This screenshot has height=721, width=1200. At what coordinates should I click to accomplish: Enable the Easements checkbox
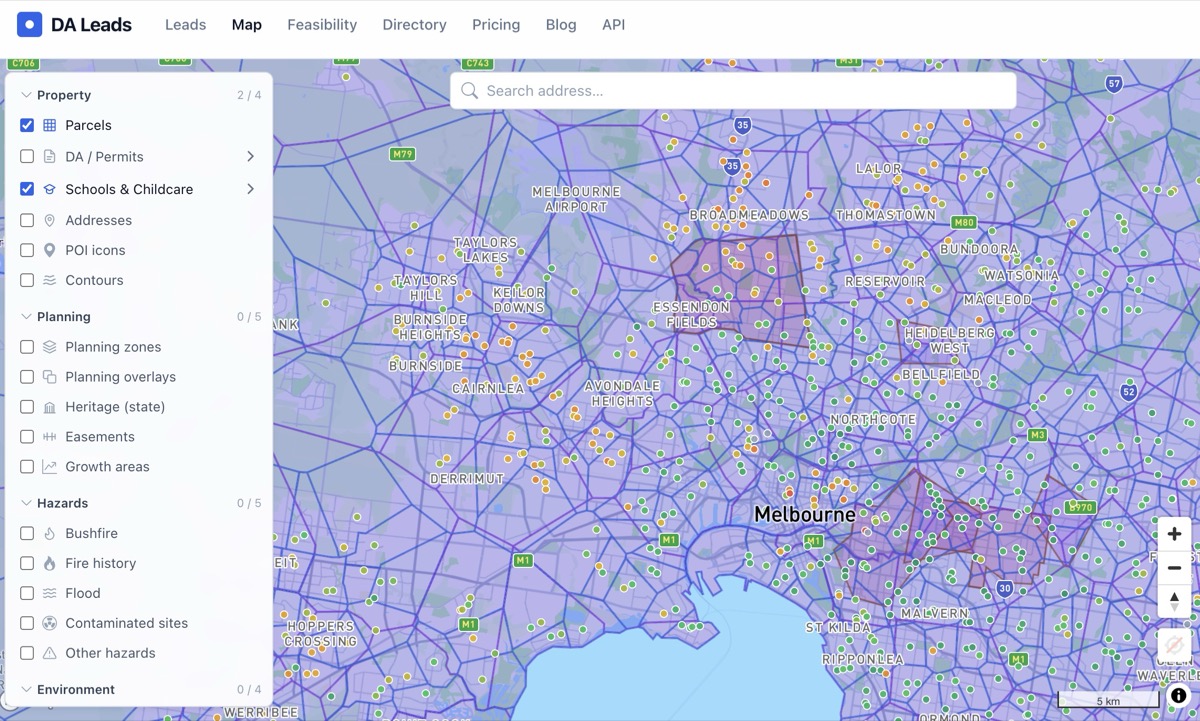click(x=27, y=437)
